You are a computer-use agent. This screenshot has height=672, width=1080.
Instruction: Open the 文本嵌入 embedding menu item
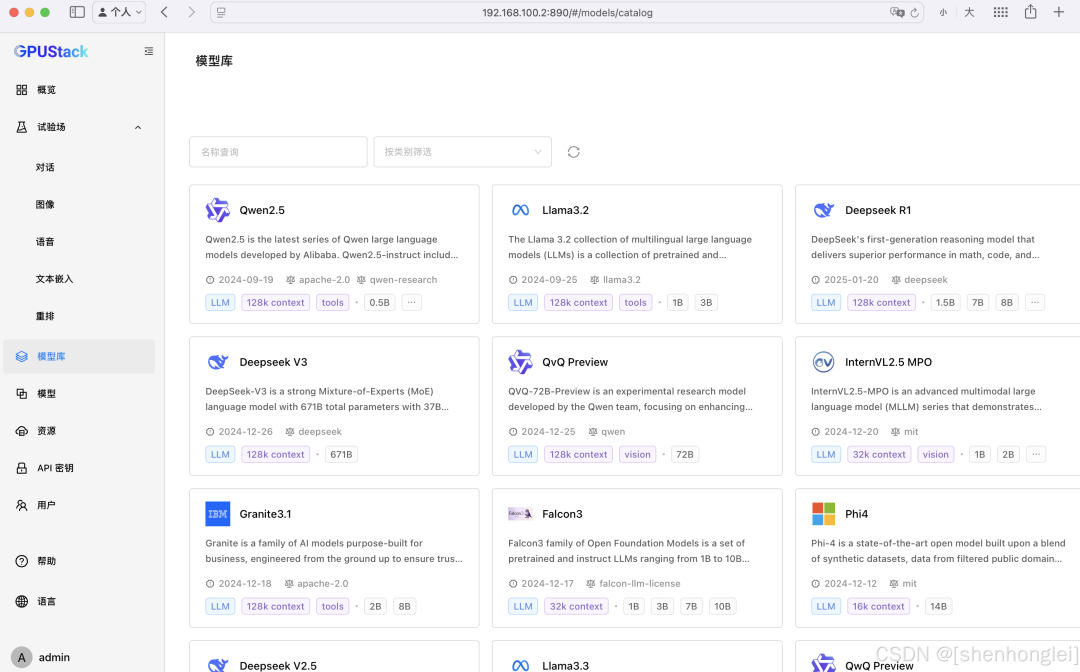(54, 279)
